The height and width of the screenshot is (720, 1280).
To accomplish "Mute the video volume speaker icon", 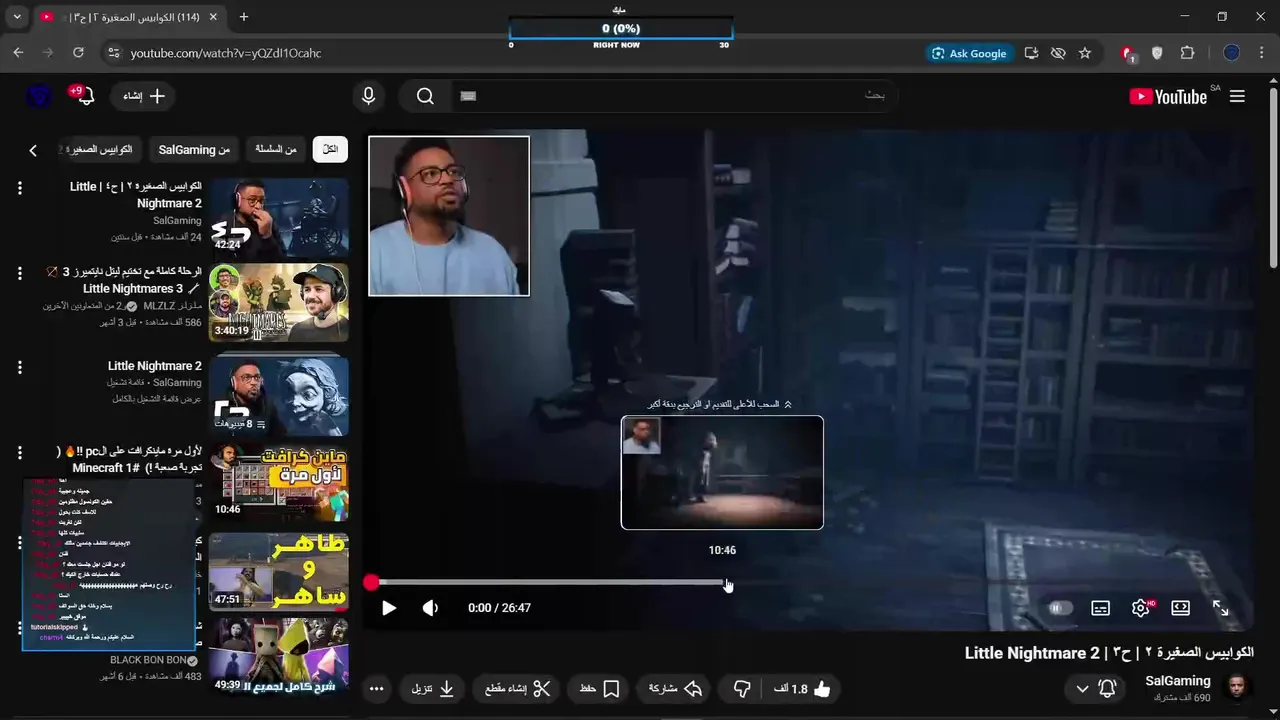I will click(431, 608).
